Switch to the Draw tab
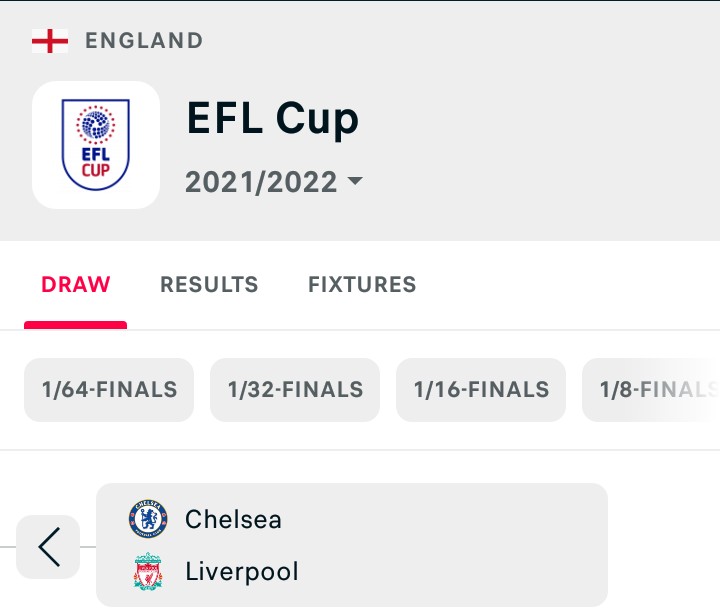Image resolution: width=720 pixels, height=616 pixels. 76,284
